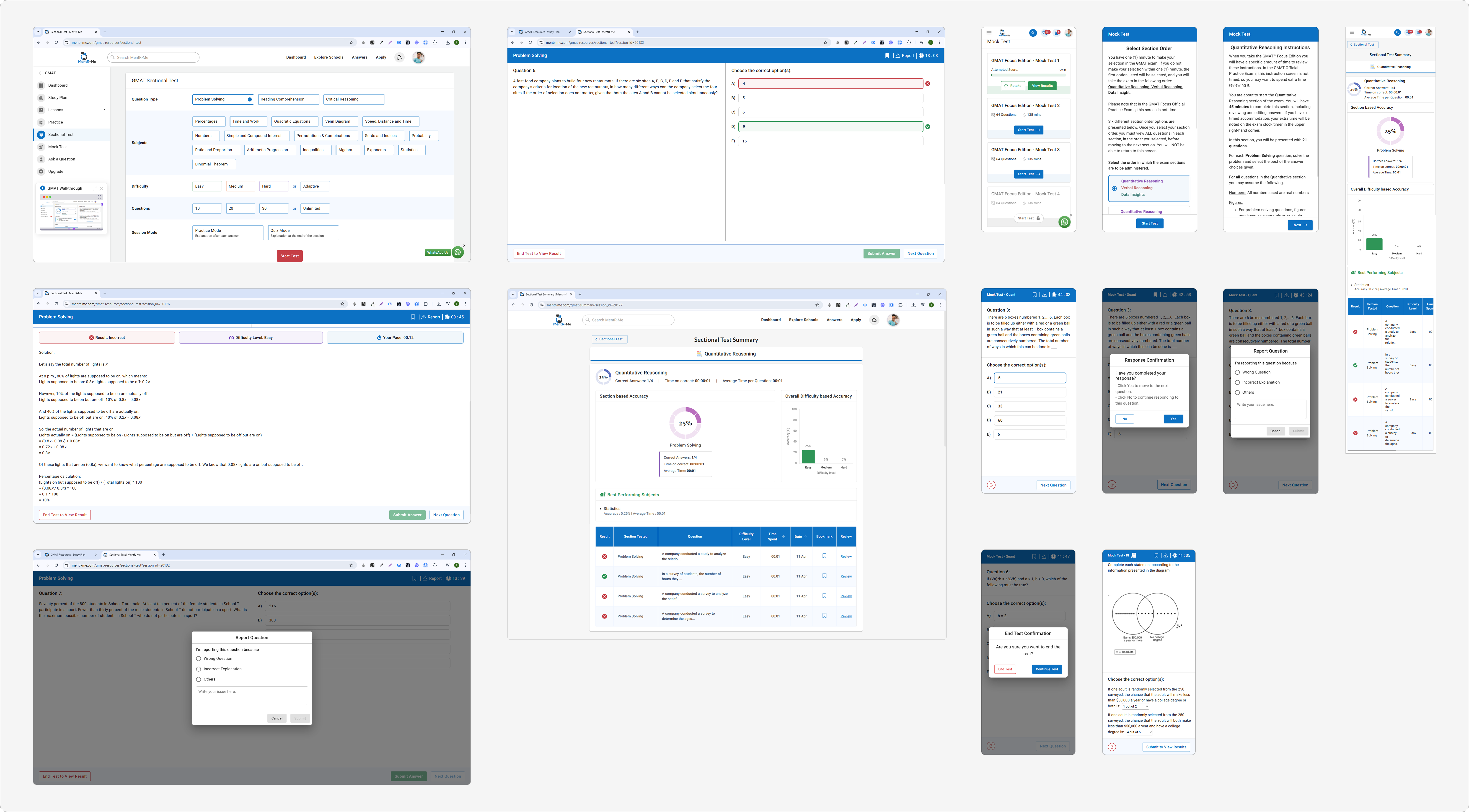Click View Results on Mock Test 1

coord(1042,85)
